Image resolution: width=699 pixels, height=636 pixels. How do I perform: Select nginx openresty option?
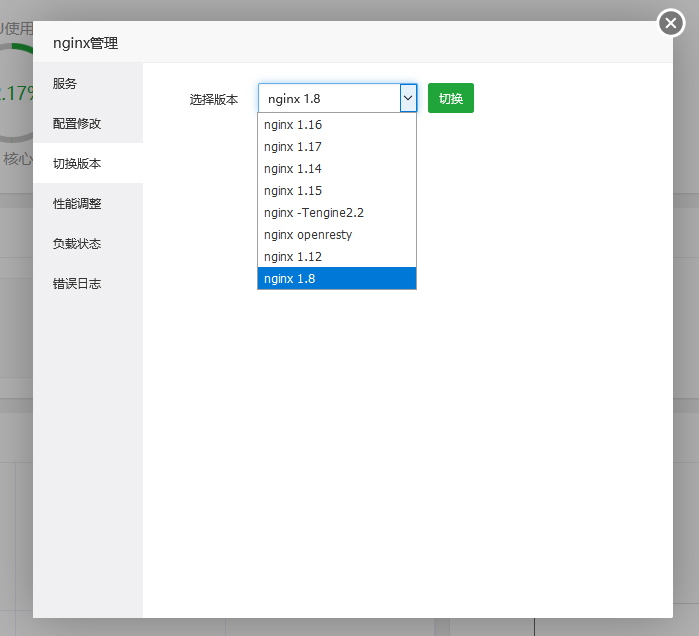(x=337, y=235)
